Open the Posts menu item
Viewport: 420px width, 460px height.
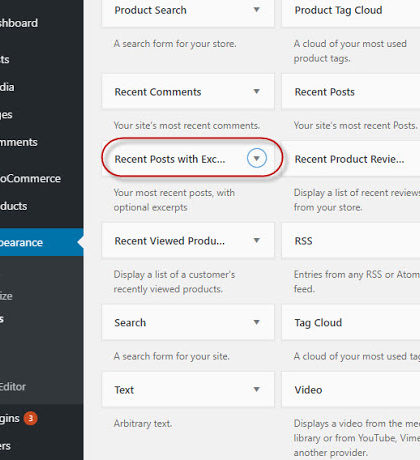5,59
